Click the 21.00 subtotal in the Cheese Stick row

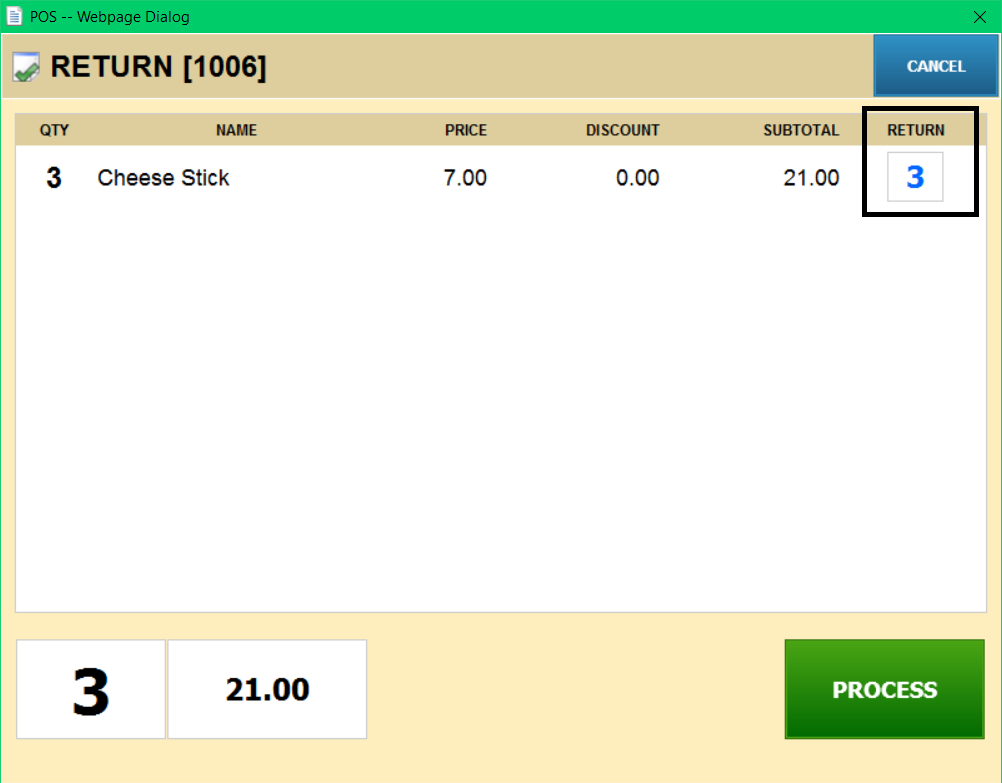(811, 178)
